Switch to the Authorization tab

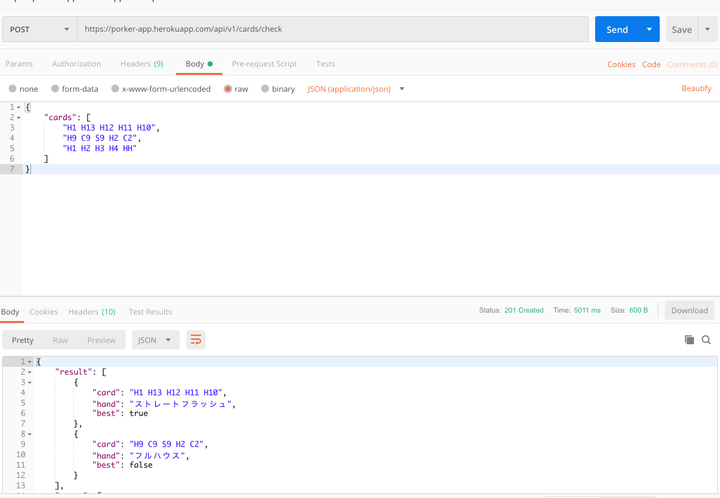pyautogui.click(x=76, y=64)
